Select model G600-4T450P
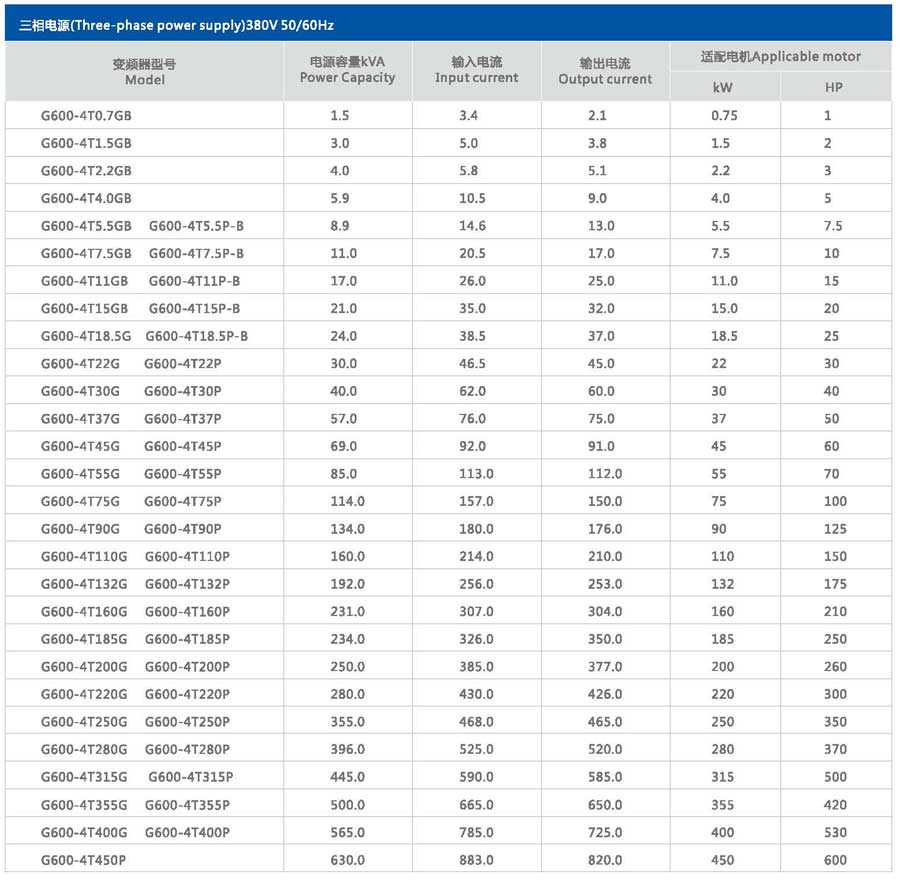 [x=83, y=860]
